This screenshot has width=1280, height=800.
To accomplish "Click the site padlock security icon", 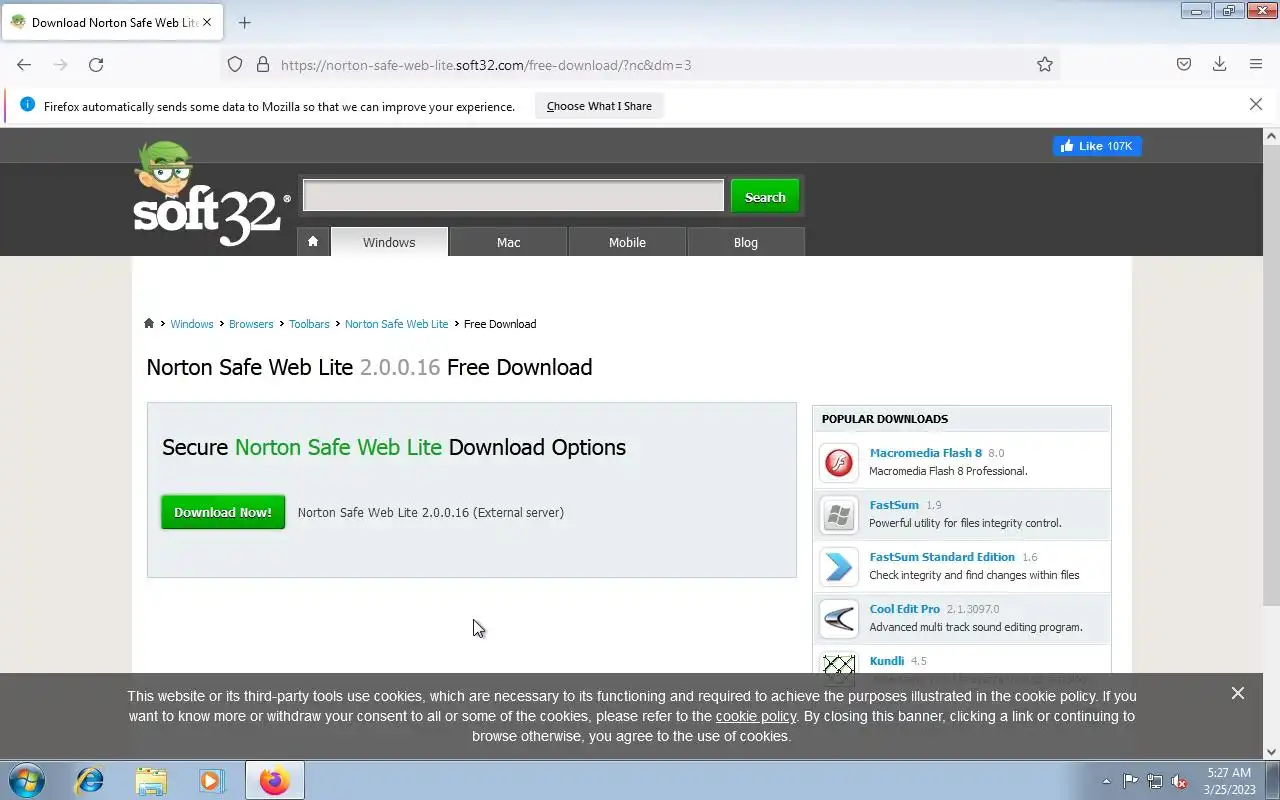I will (263, 64).
